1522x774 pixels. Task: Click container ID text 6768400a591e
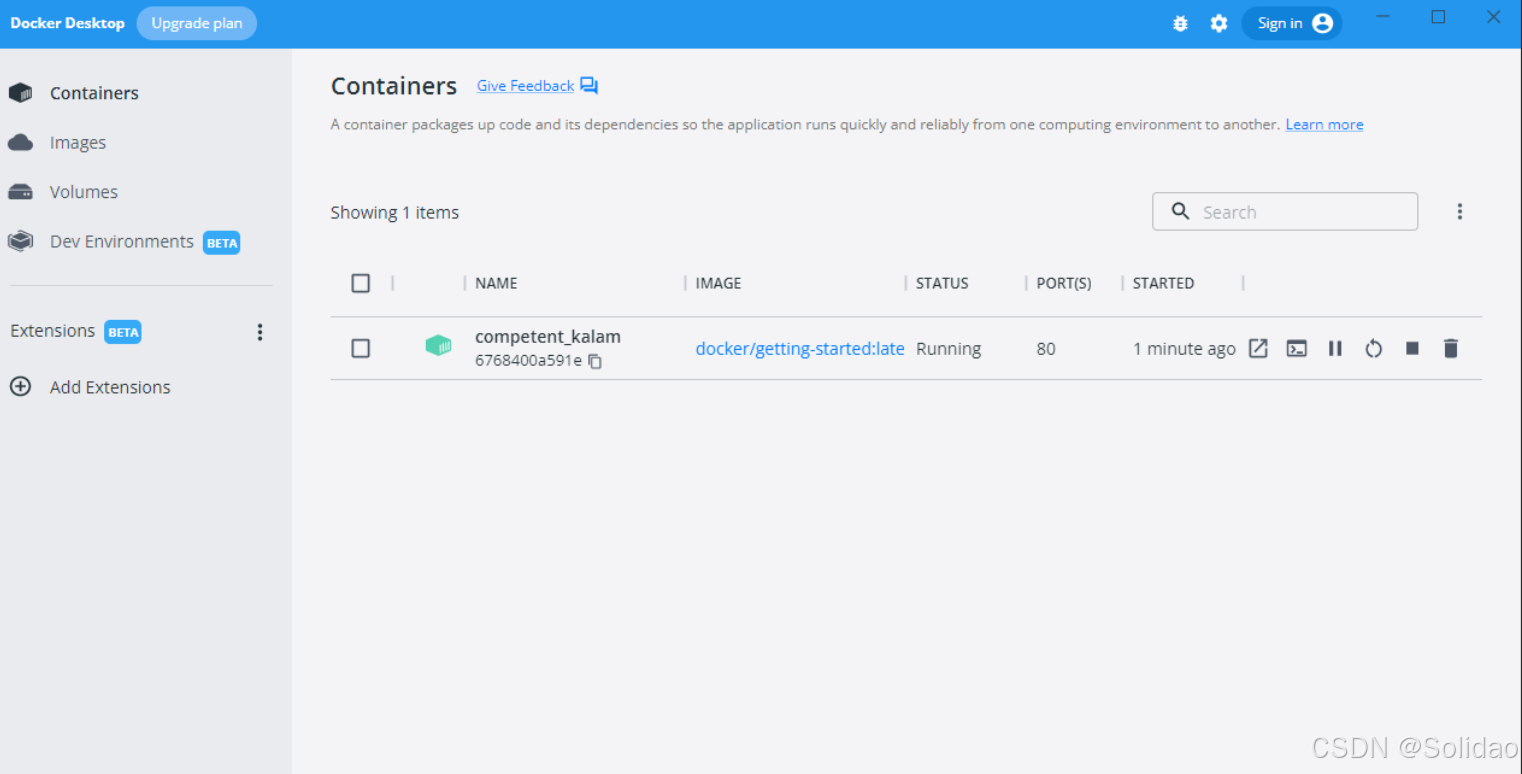pos(528,360)
